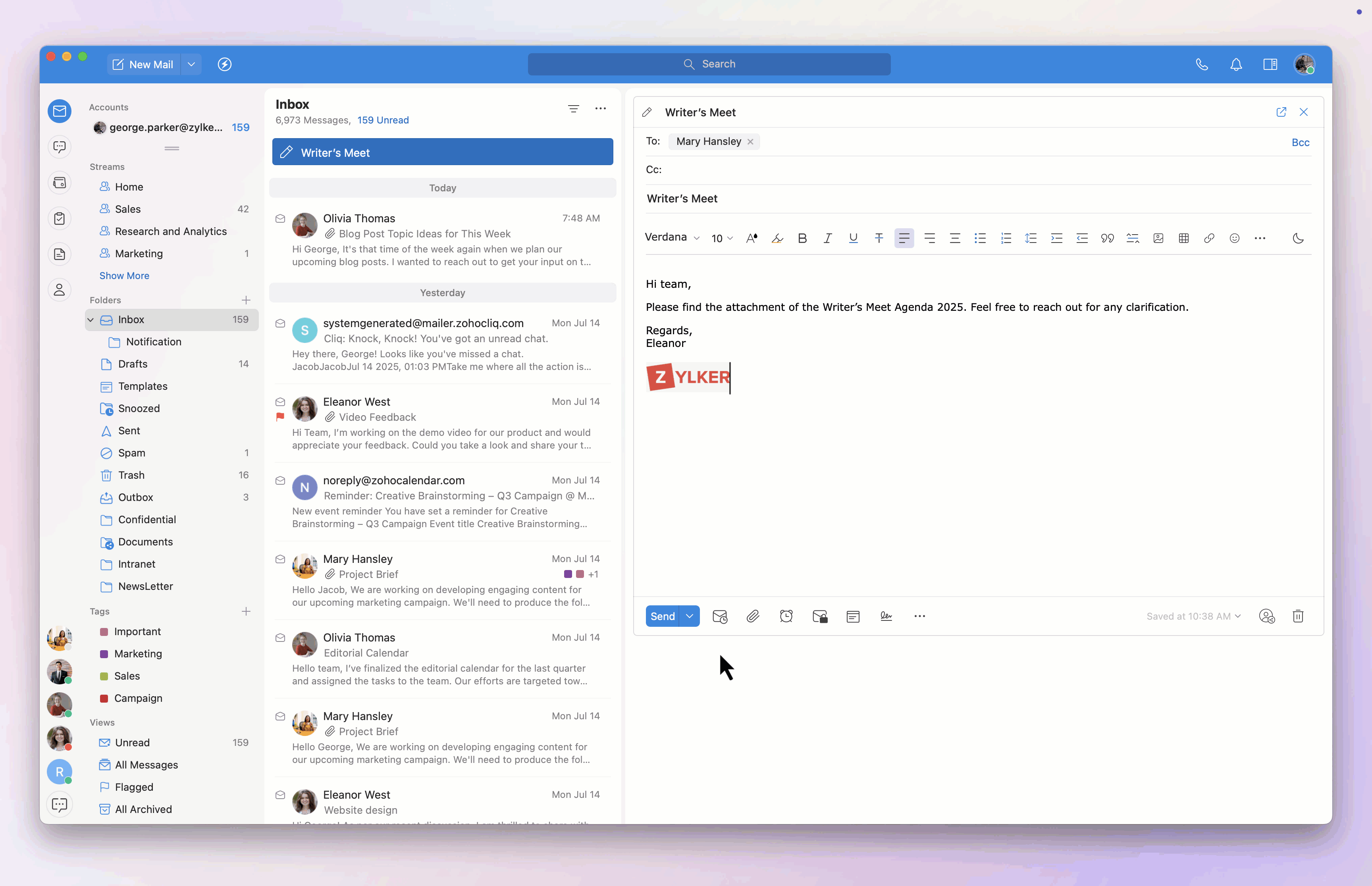Click Show More under Streams
The height and width of the screenshot is (886, 1372).
coord(124,275)
